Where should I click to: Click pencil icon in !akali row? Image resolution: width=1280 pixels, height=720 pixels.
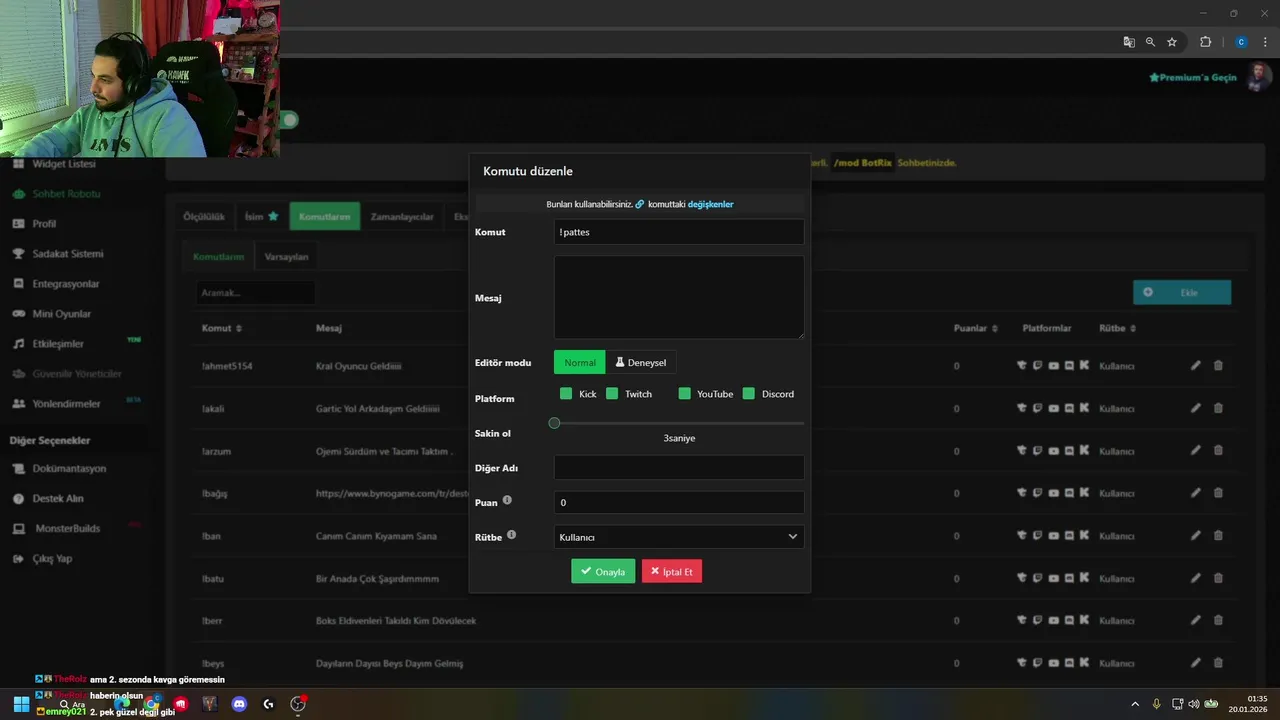[1196, 408]
